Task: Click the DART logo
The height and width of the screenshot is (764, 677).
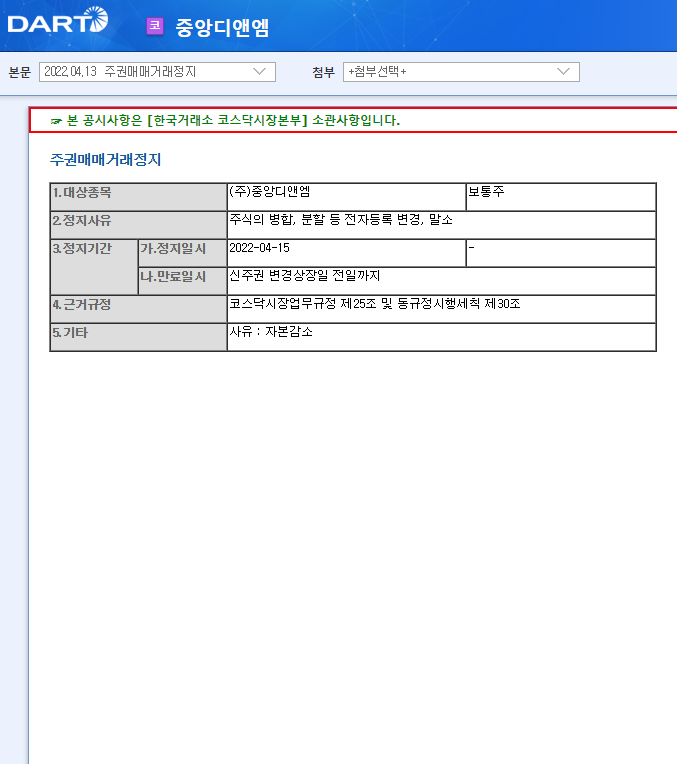Action: 58,20
